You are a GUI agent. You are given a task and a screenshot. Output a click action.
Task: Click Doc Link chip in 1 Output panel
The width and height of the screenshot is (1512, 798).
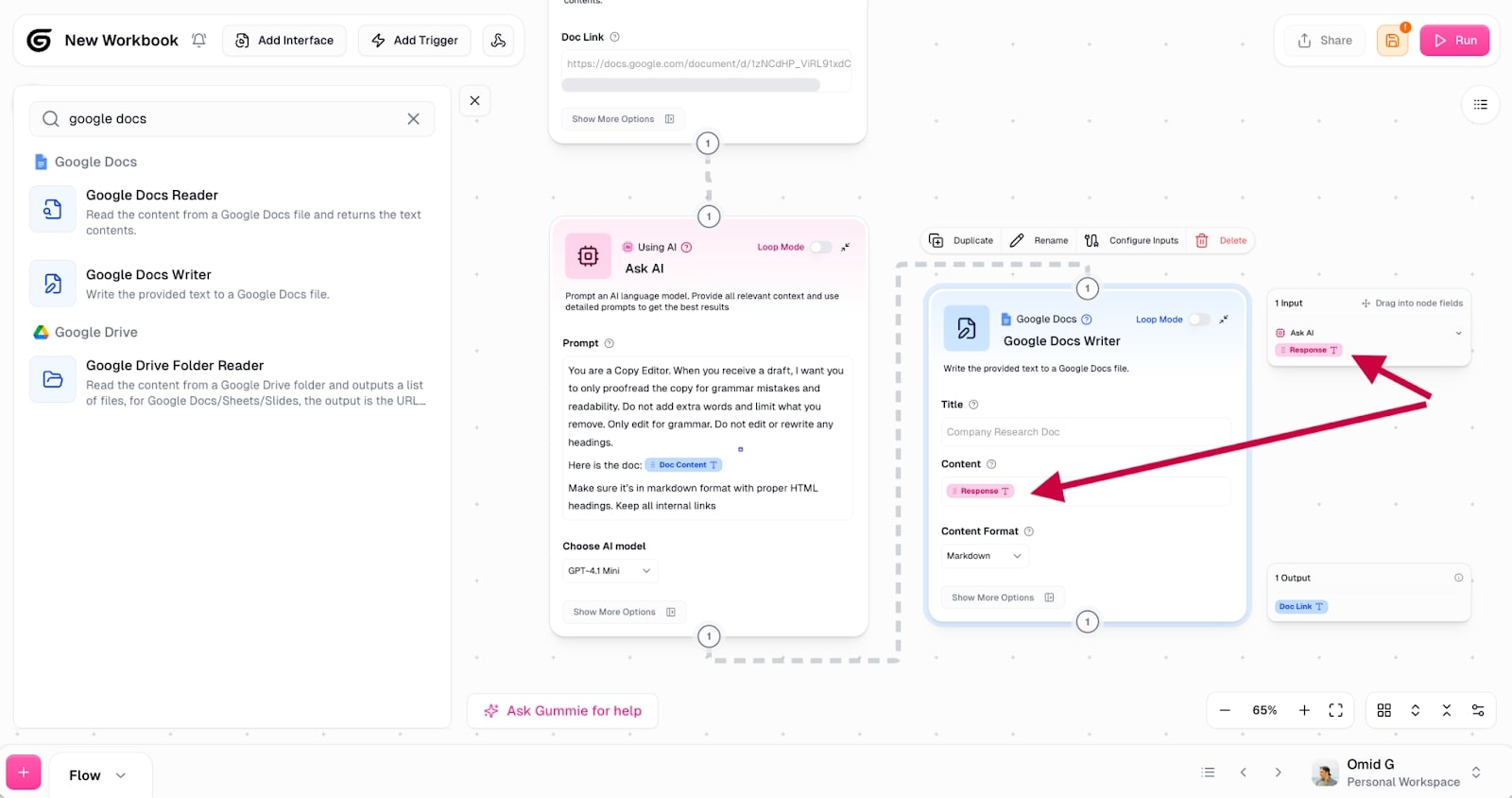coord(1301,607)
